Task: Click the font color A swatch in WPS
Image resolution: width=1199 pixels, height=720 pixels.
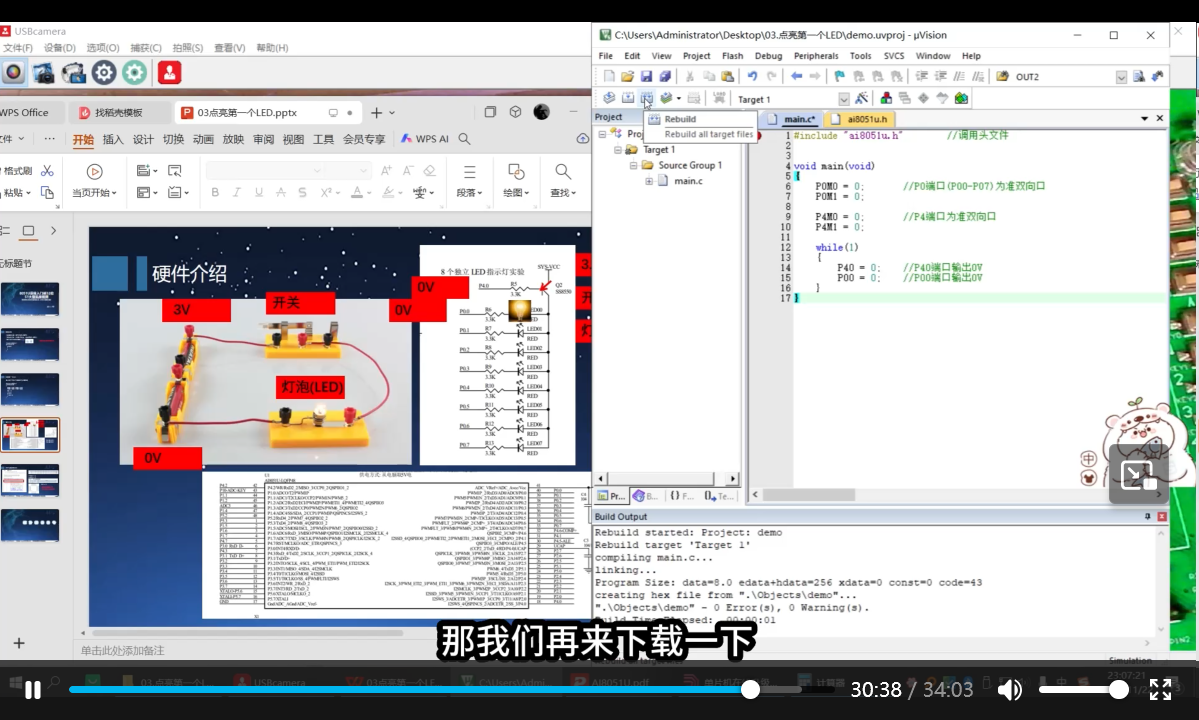Action: tap(356, 193)
